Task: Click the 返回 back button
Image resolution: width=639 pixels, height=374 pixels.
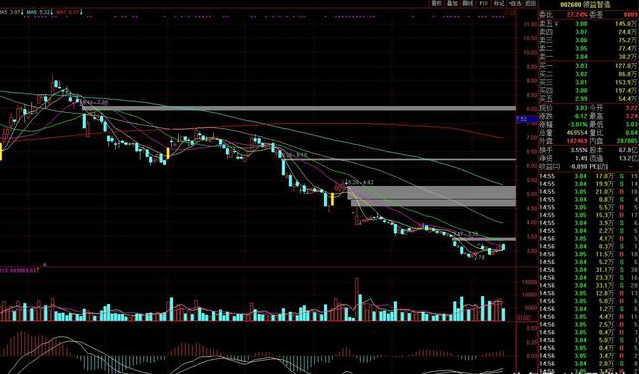Action: (530, 3)
